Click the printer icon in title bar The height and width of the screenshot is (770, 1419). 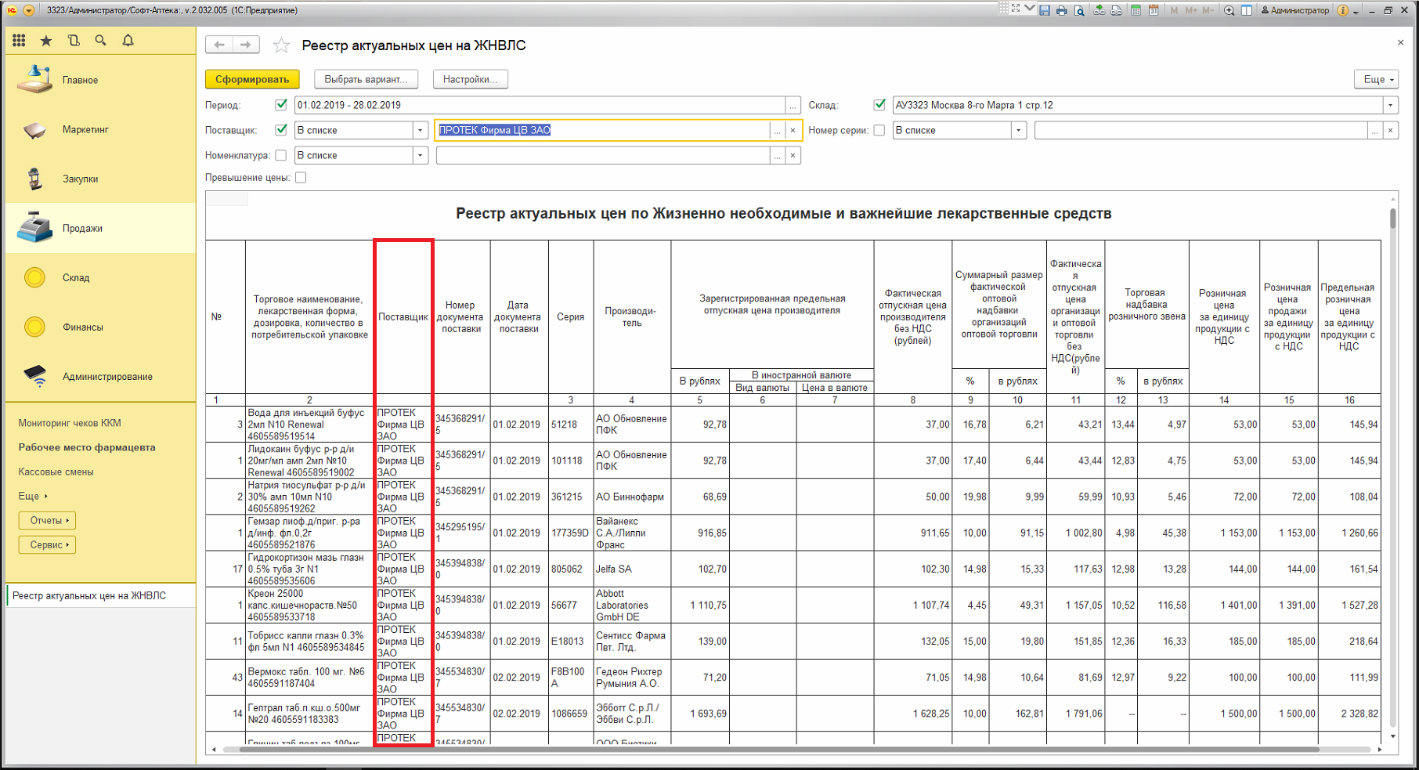[x=1061, y=10]
